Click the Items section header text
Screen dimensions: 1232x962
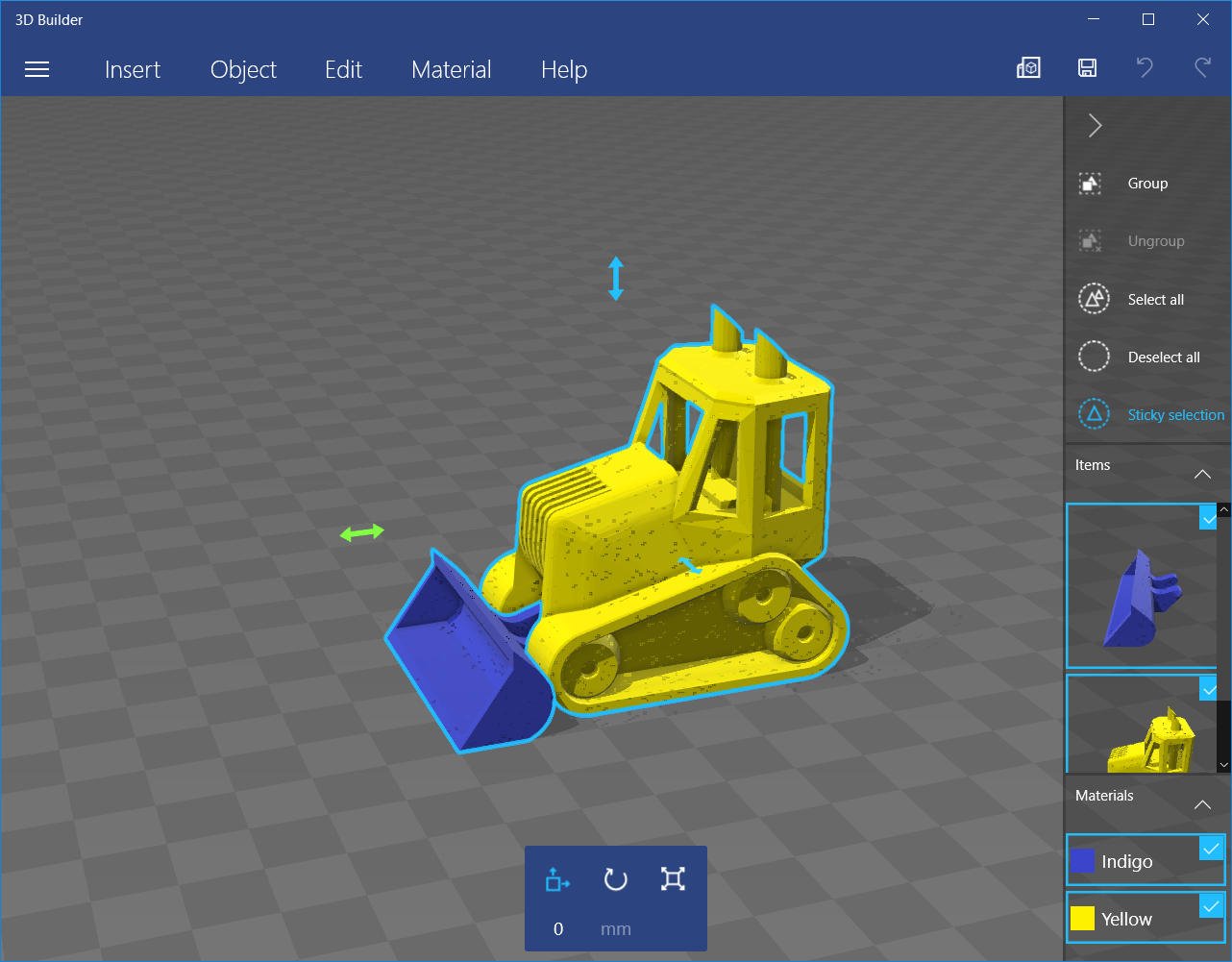pyautogui.click(x=1093, y=465)
